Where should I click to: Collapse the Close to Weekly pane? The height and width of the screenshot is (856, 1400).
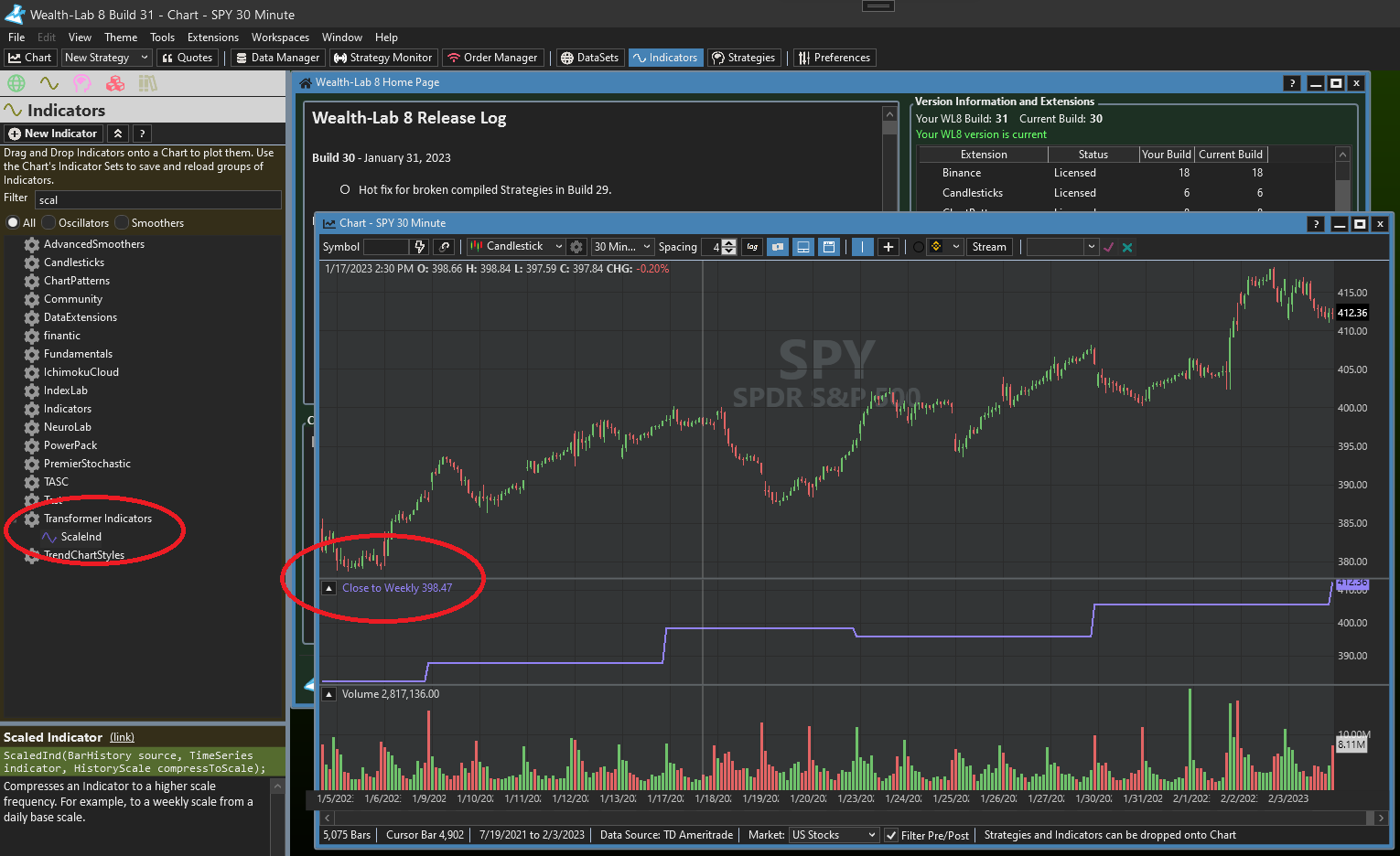[x=329, y=588]
